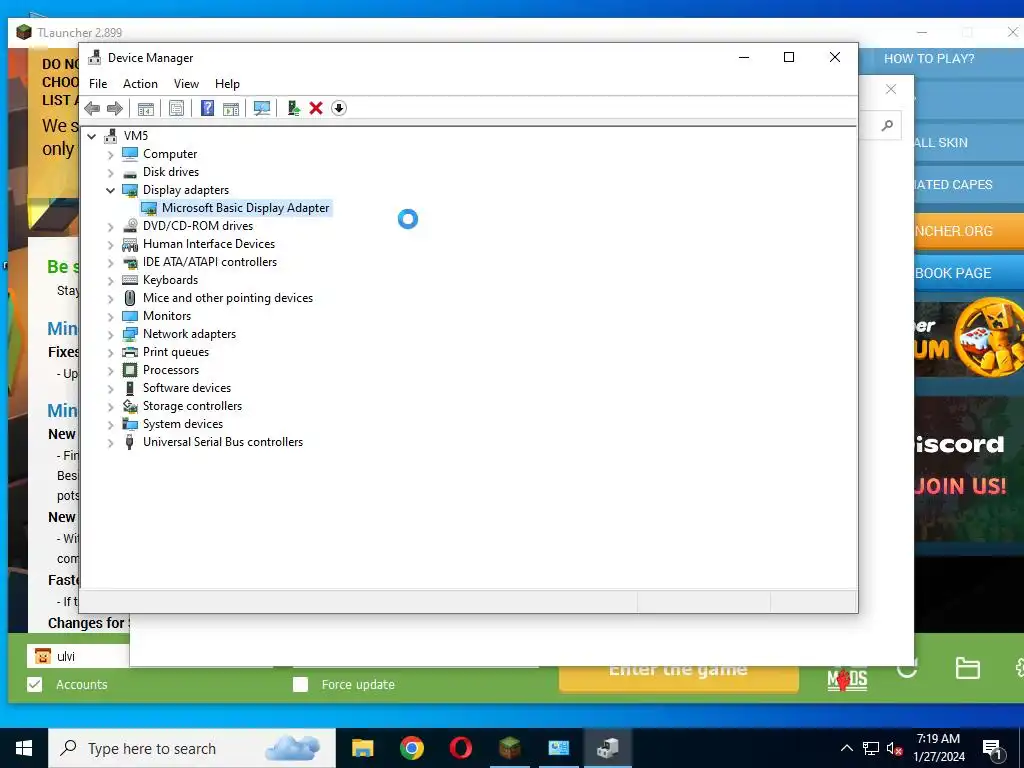Click the taskbar search box
The image size is (1024, 768).
point(192,748)
